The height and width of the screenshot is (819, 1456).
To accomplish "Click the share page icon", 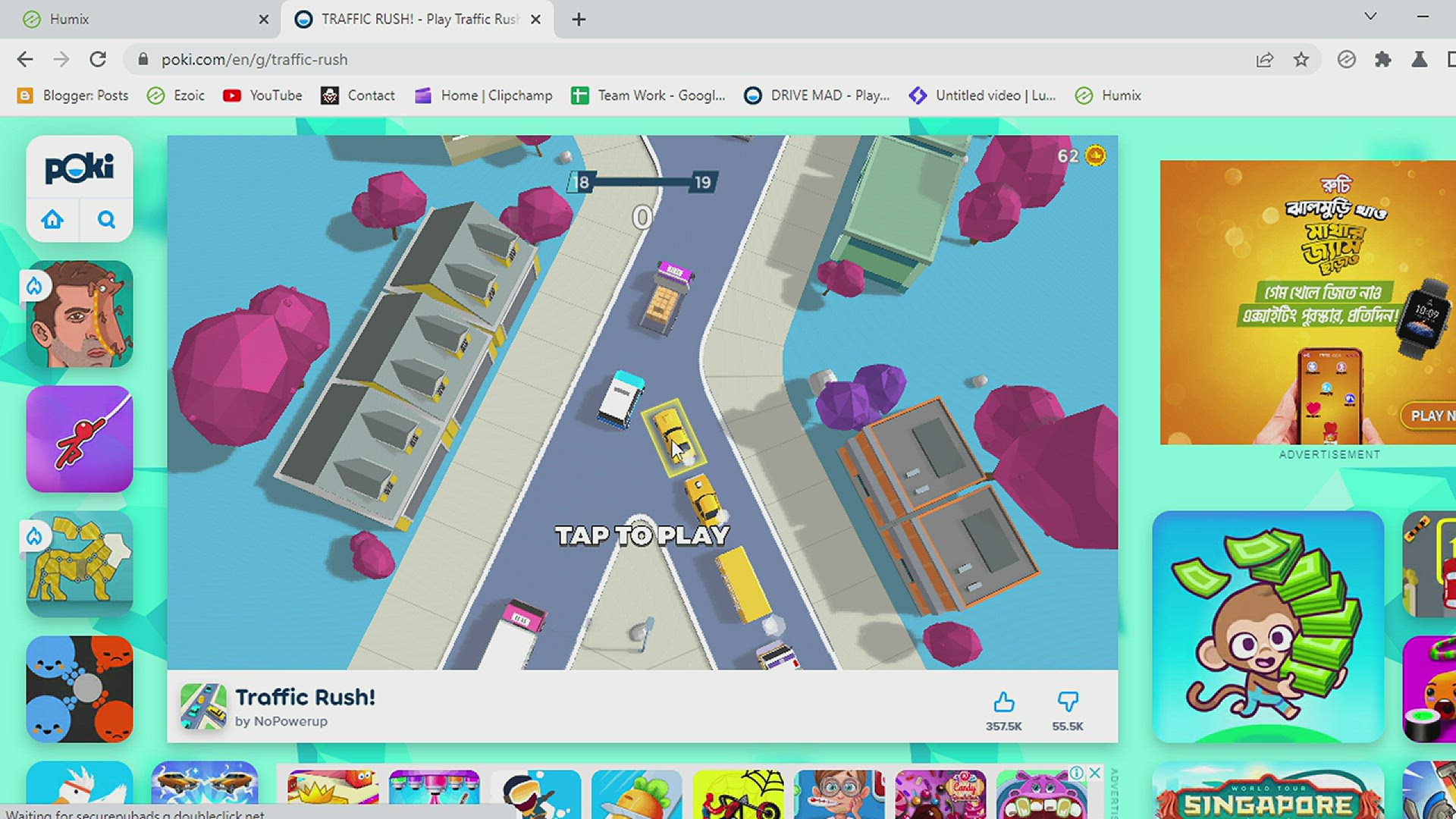I will pyautogui.click(x=1264, y=60).
